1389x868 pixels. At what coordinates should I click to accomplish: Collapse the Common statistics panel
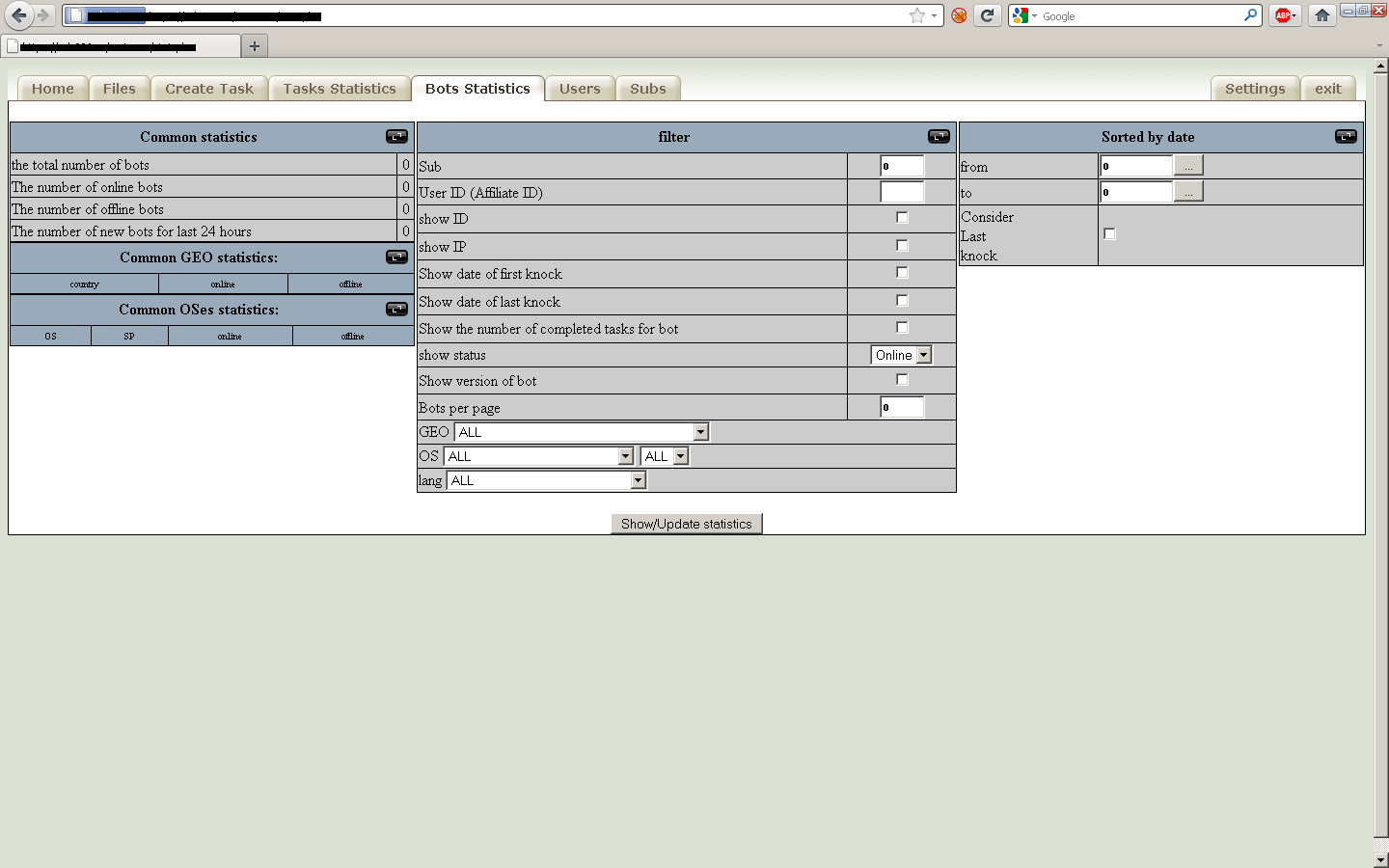396,137
